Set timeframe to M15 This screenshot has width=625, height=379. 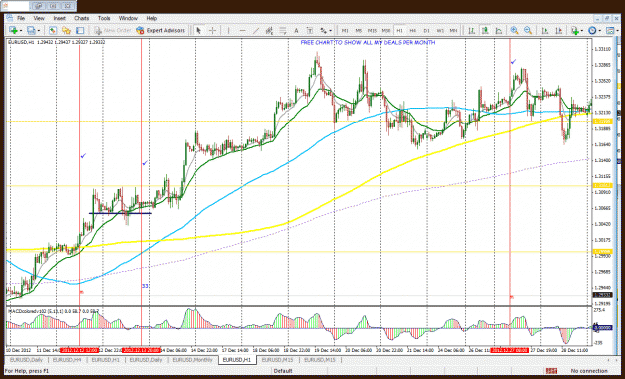pos(372,30)
